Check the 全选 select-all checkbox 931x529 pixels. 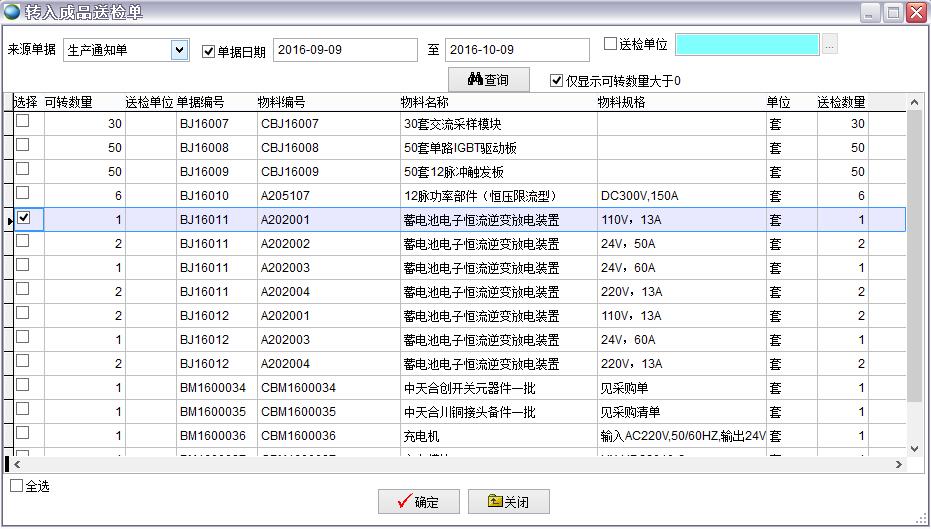coord(16,486)
